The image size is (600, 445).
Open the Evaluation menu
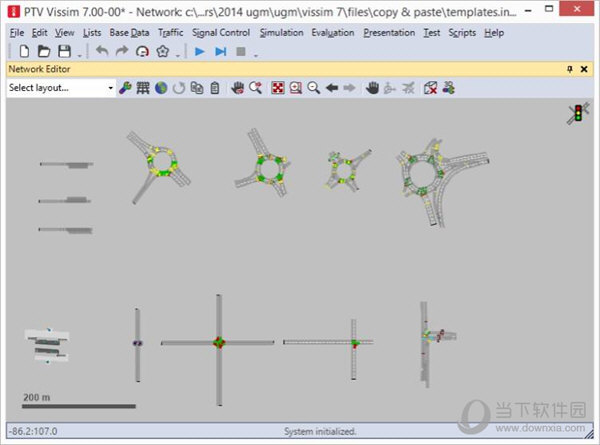pos(333,33)
